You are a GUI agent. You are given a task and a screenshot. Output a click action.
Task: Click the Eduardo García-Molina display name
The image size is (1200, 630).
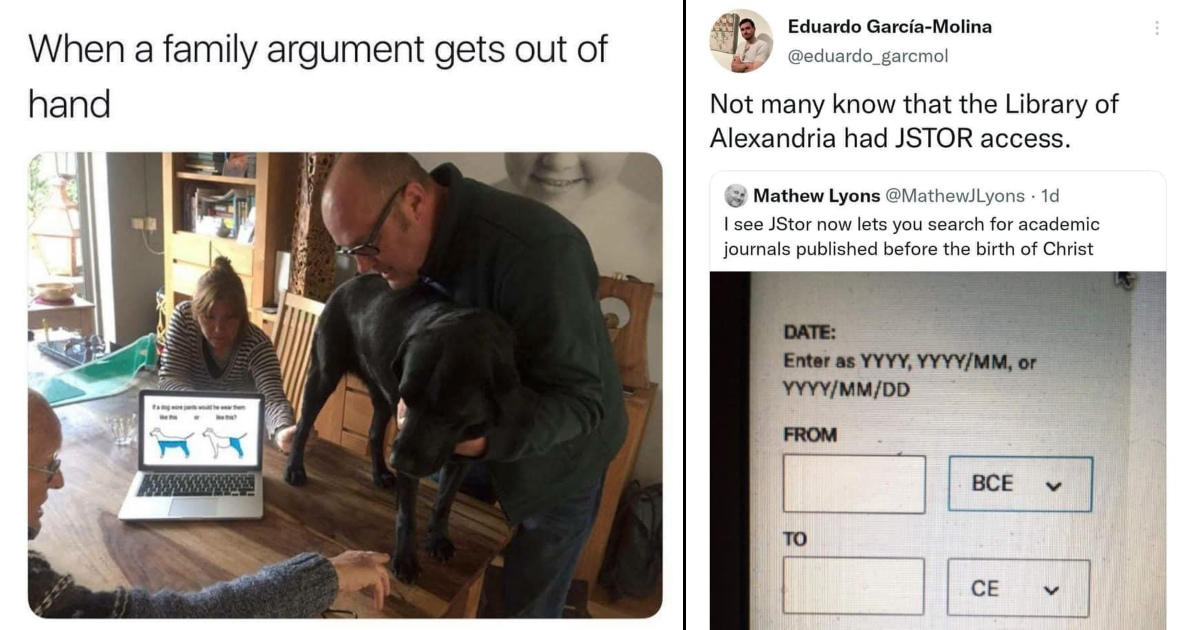890,27
